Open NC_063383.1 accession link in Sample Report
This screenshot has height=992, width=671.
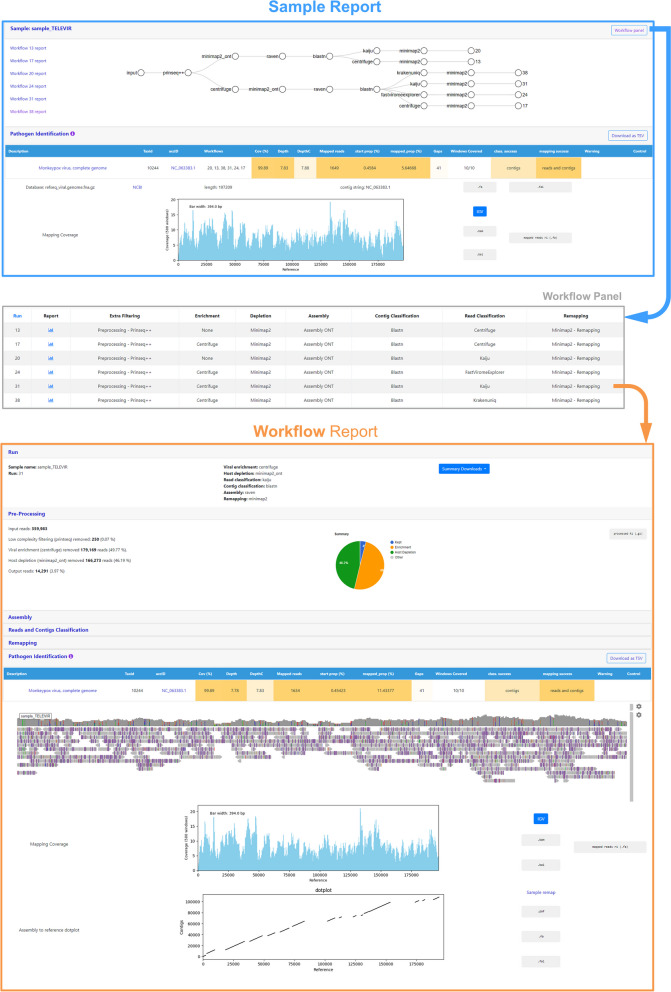(x=183, y=168)
